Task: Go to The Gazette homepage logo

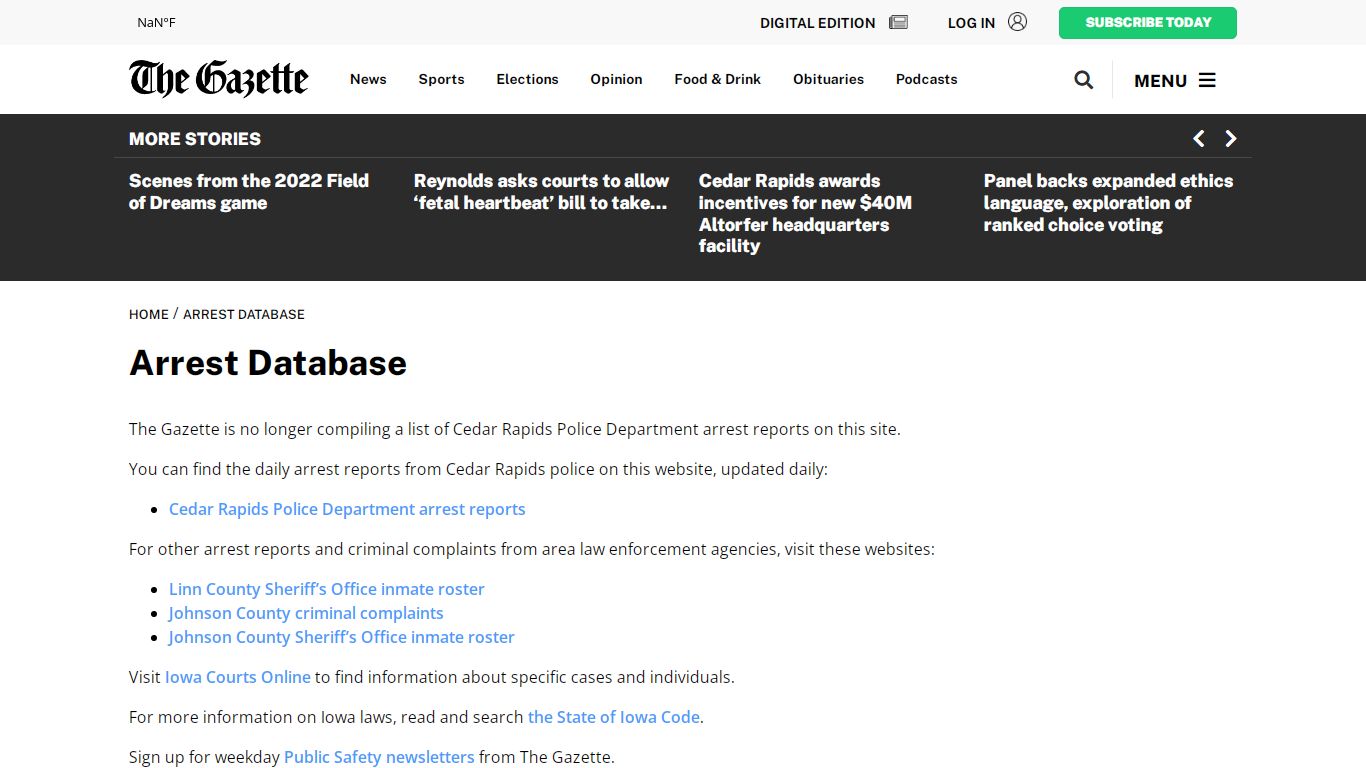Action: [x=219, y=79]
